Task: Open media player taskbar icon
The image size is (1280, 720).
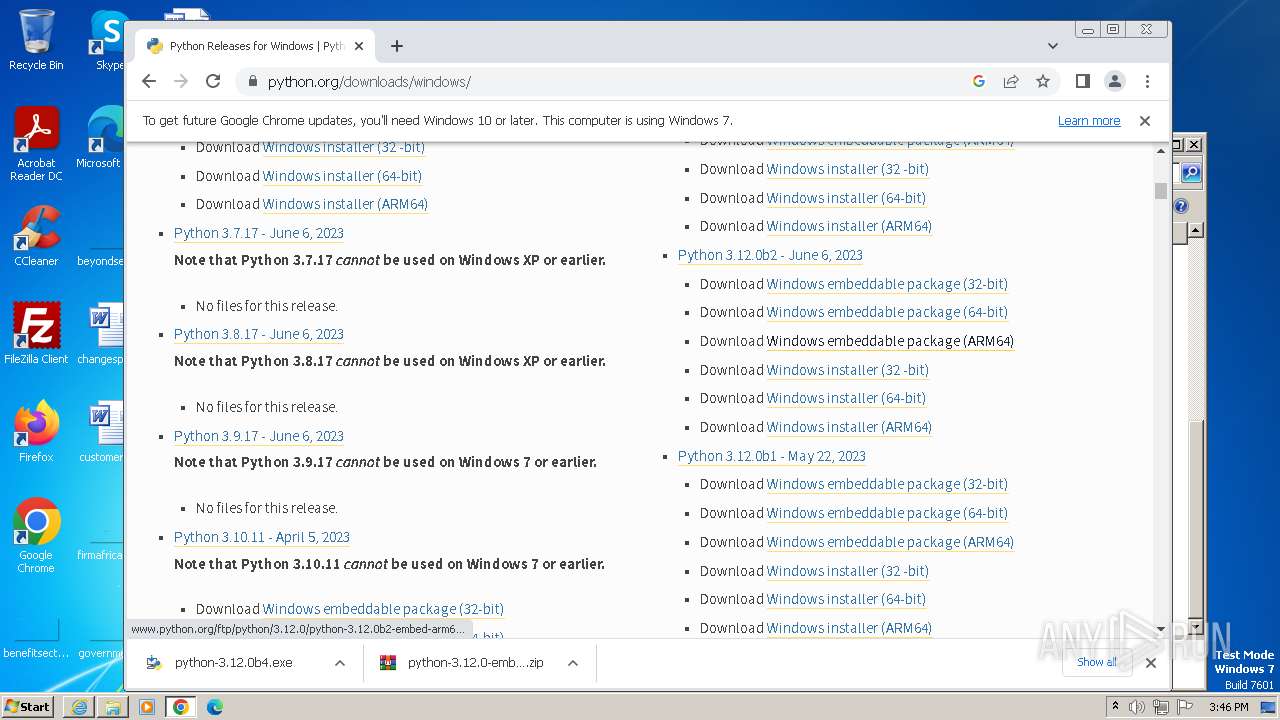Action: 147,707
